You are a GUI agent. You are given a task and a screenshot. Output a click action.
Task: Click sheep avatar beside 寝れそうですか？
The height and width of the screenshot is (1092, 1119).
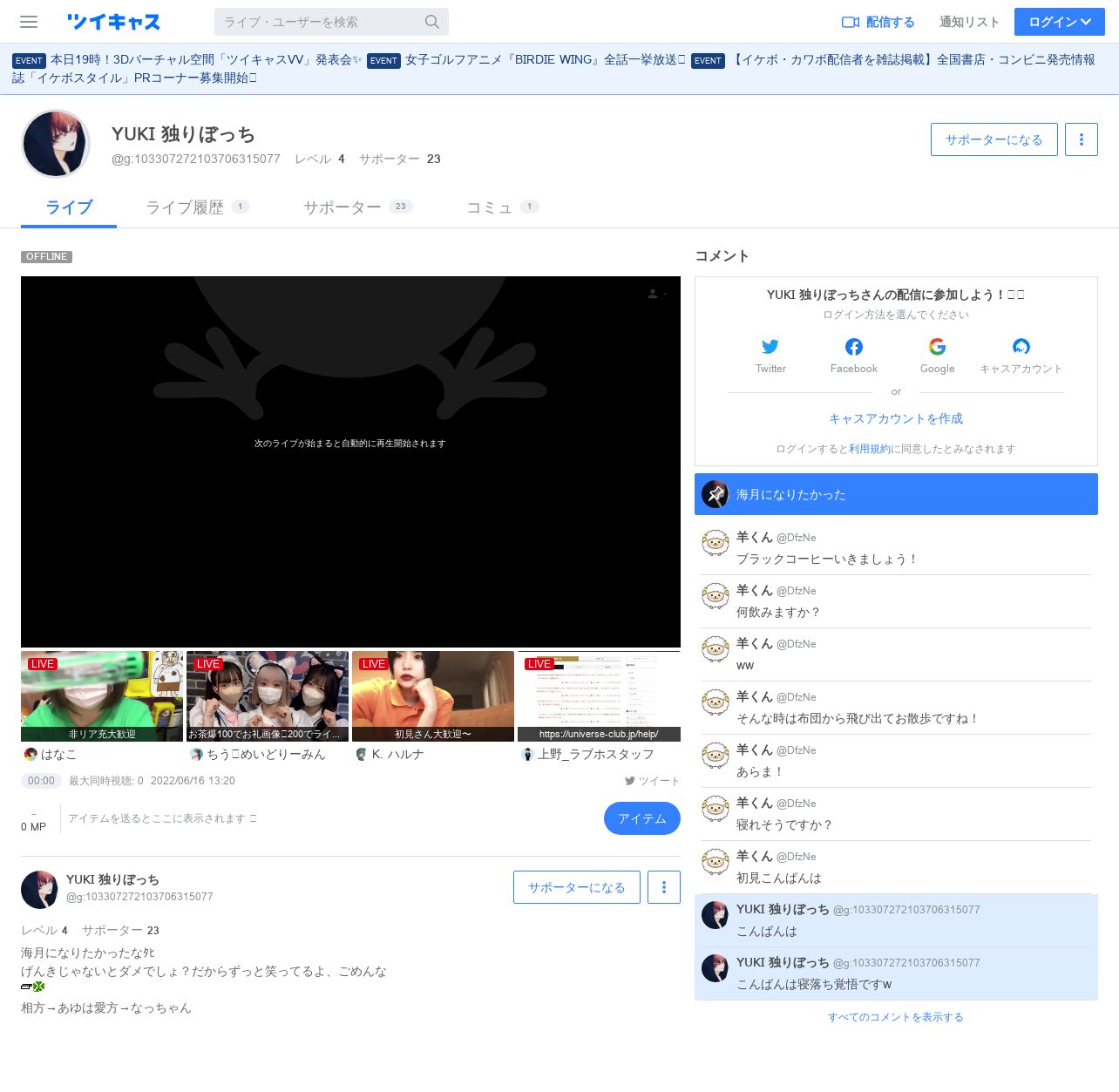click(x=715, y=810)
